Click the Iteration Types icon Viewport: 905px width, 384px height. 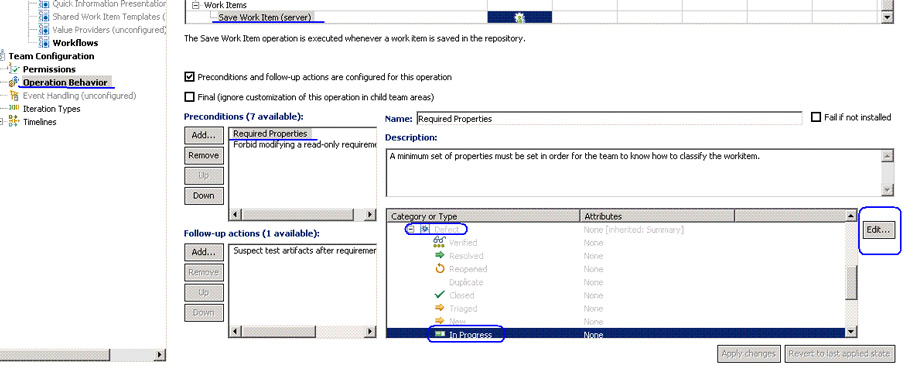(x=14, y=109)
